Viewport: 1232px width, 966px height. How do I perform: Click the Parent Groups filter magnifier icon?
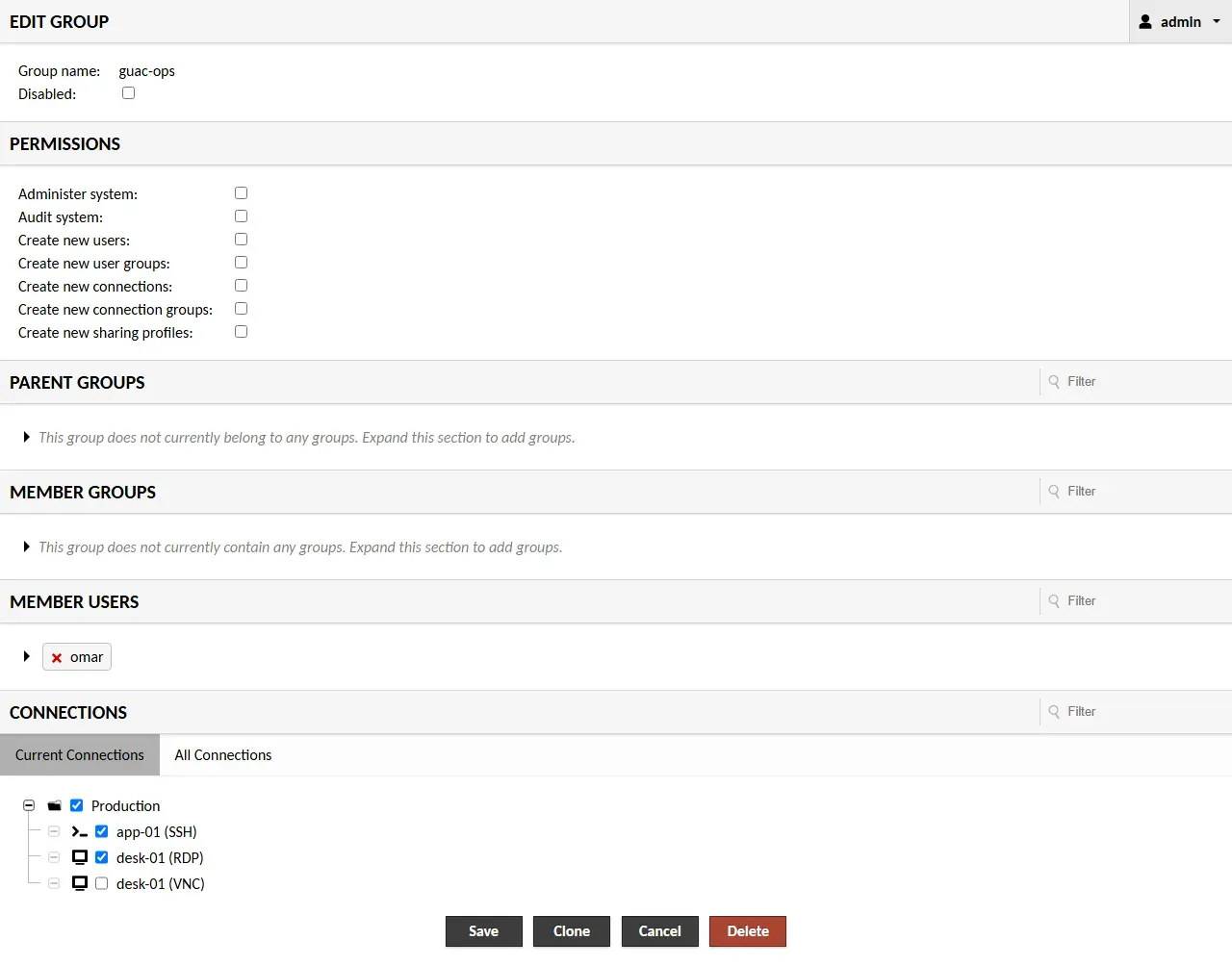1054,382
